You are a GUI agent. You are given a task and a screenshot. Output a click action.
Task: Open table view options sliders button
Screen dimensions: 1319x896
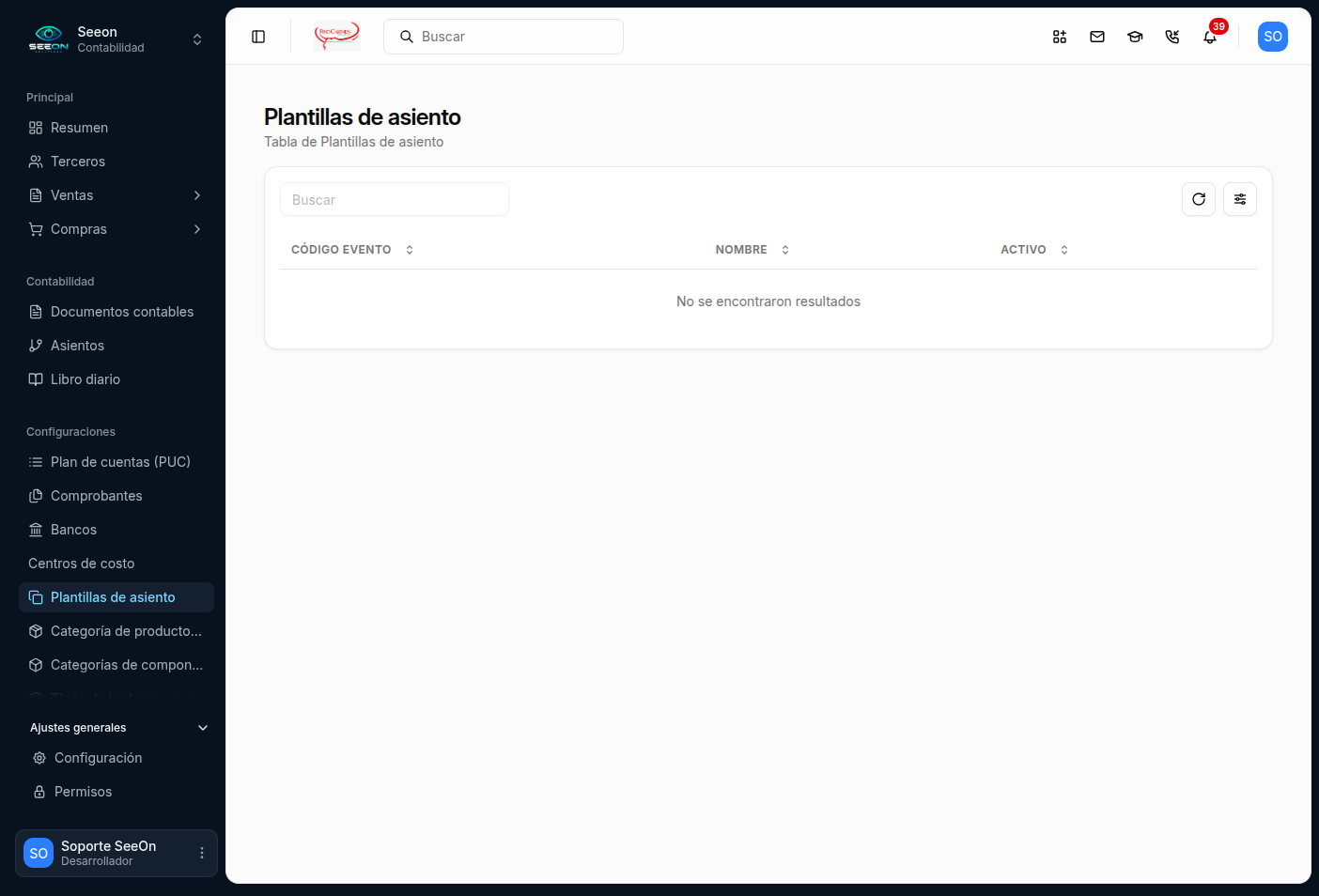click(x=1240, y=199)
